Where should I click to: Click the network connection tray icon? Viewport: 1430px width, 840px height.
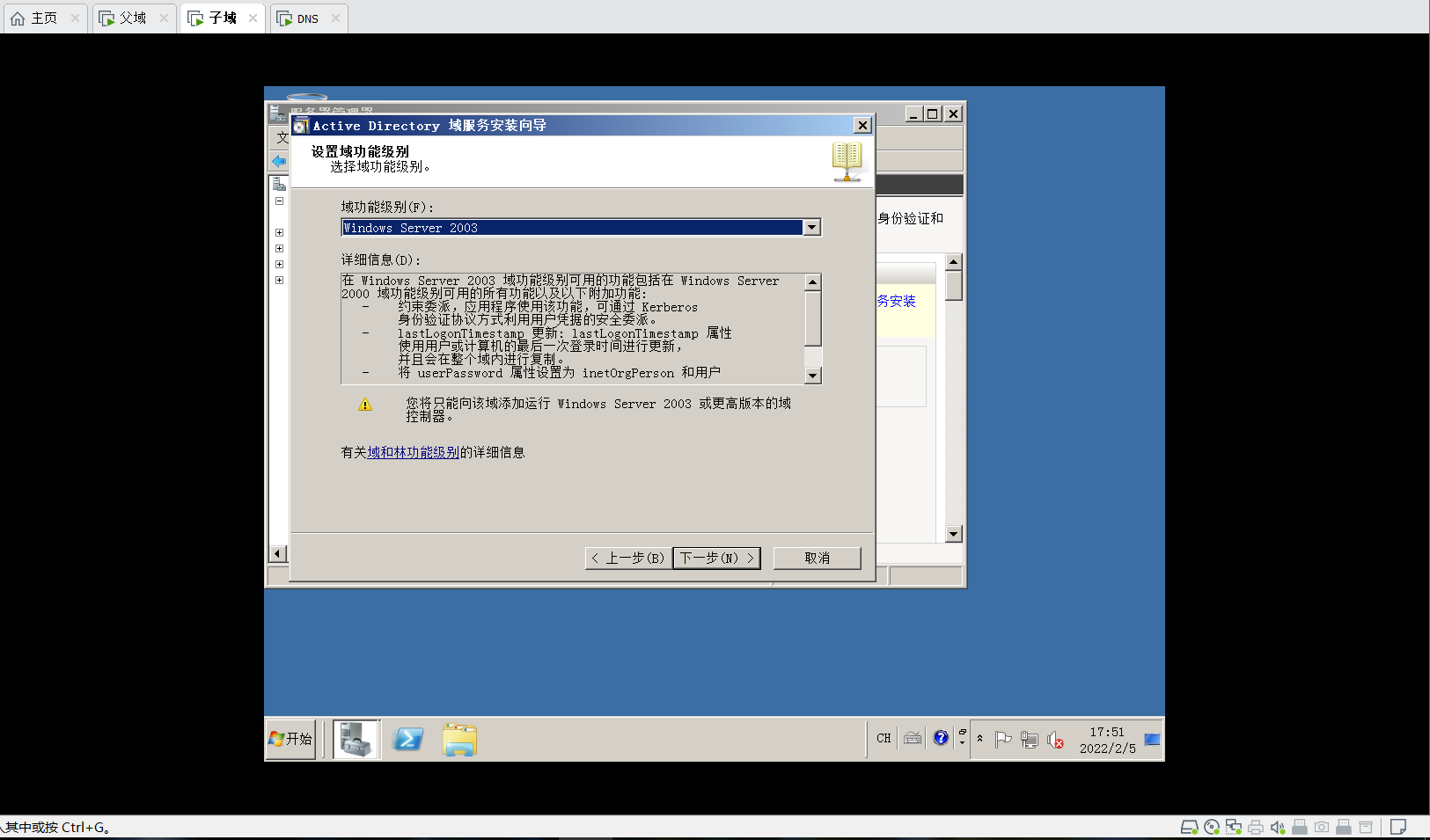tap(1030, 740)
